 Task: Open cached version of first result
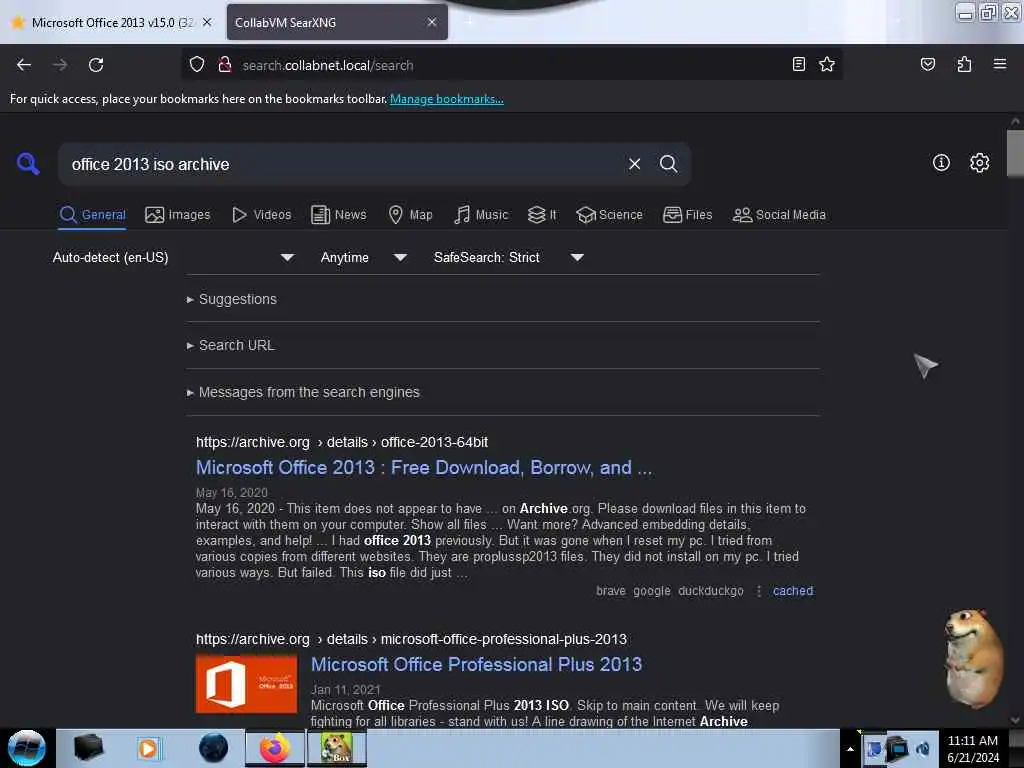coord(793,591)
